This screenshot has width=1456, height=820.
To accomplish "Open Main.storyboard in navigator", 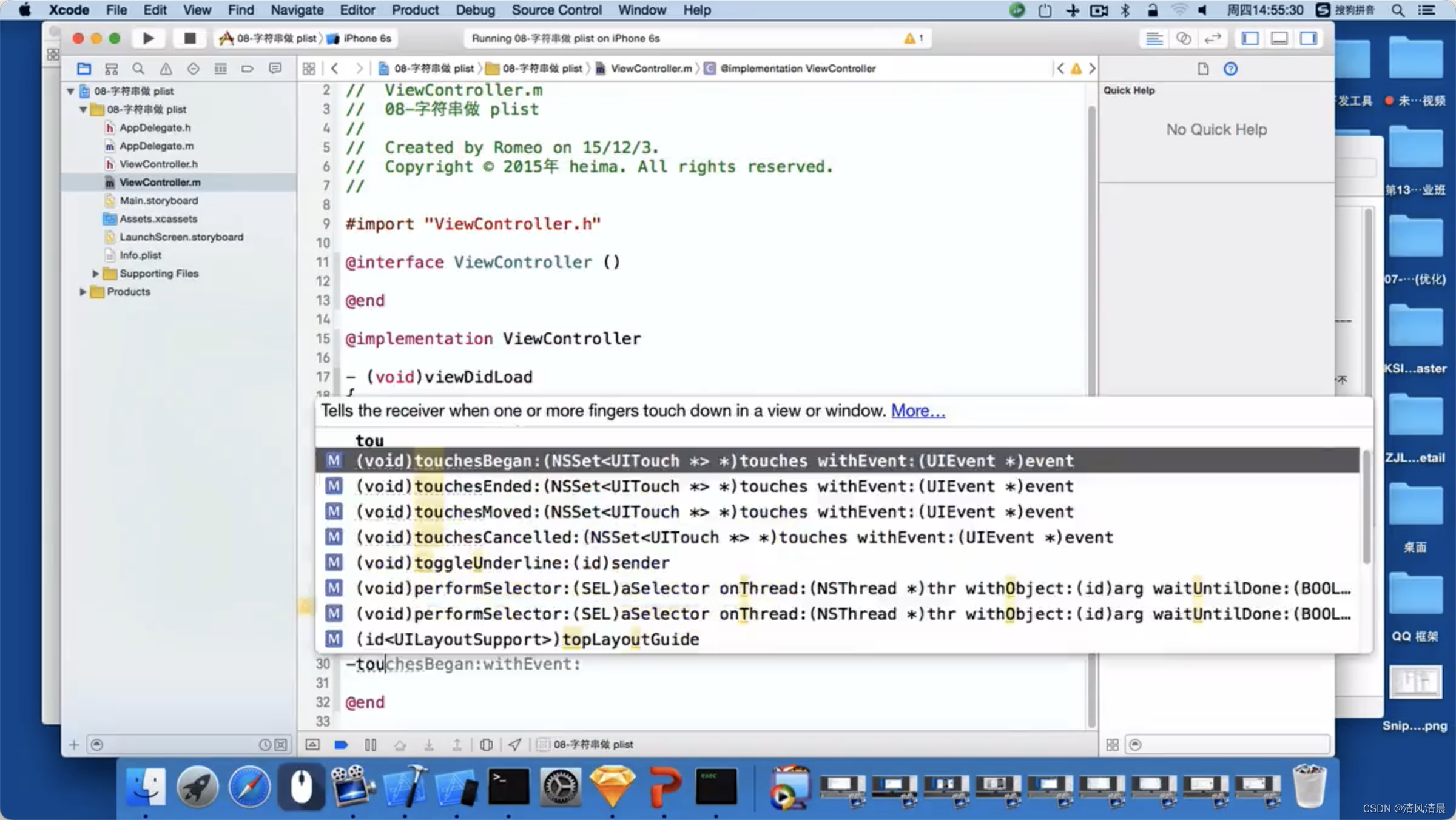I will coord(158,201).
